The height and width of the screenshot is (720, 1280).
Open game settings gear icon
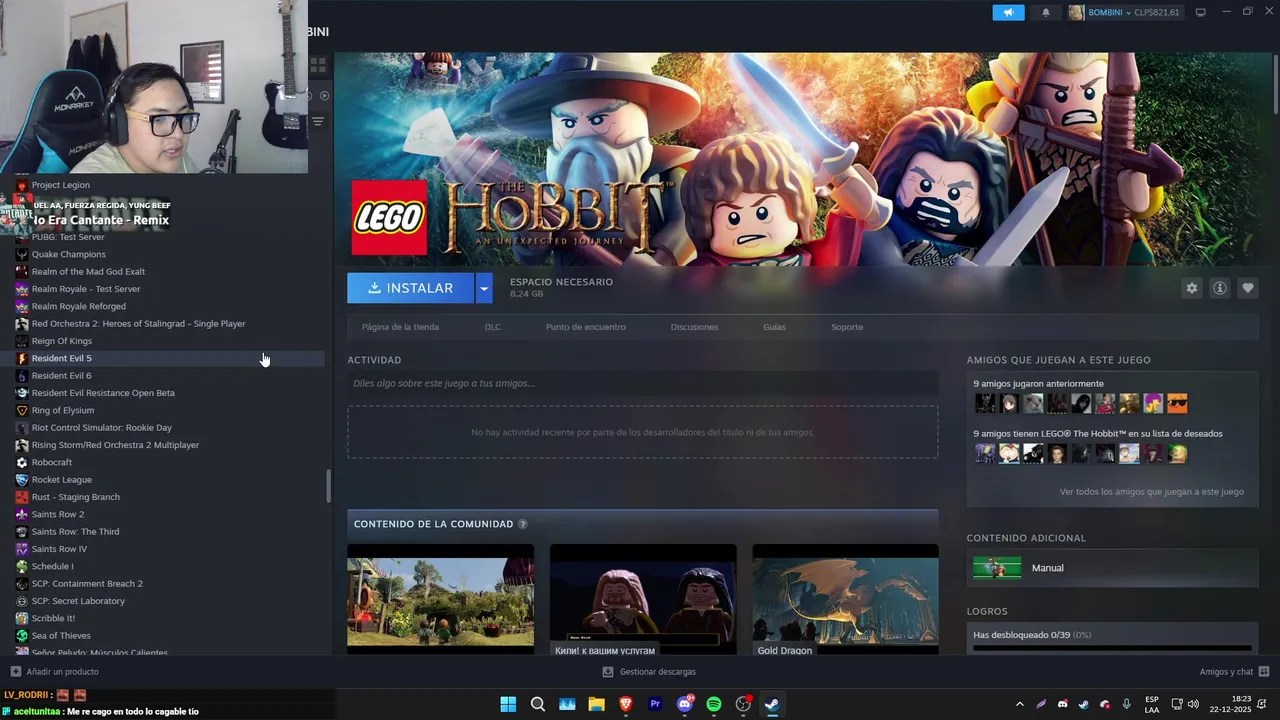coord(1191,288)
